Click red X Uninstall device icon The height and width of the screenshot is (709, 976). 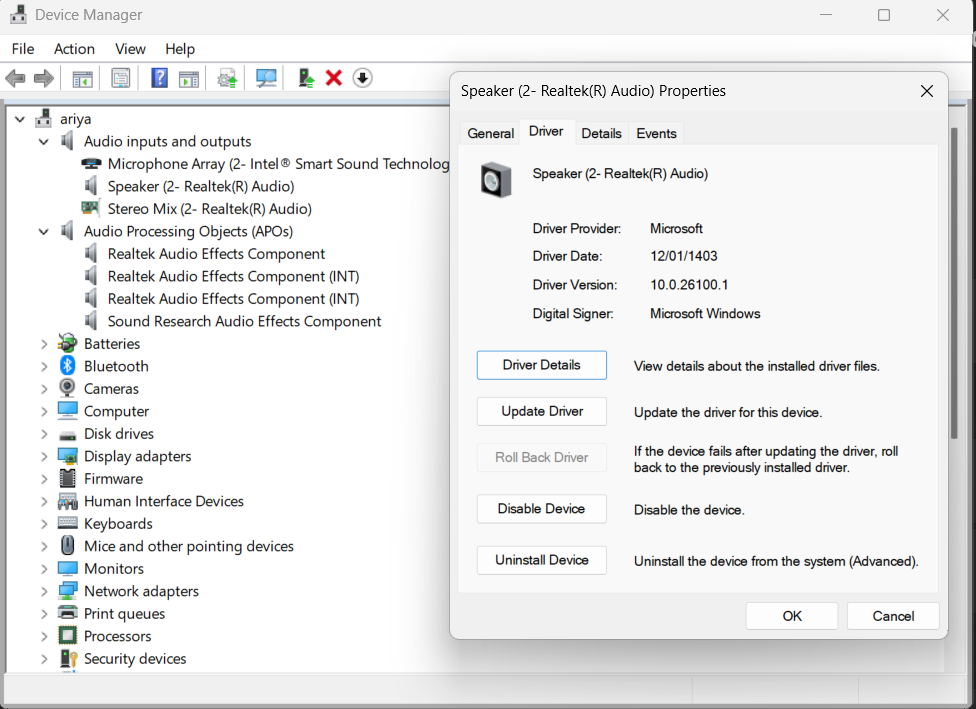point(334,78)
